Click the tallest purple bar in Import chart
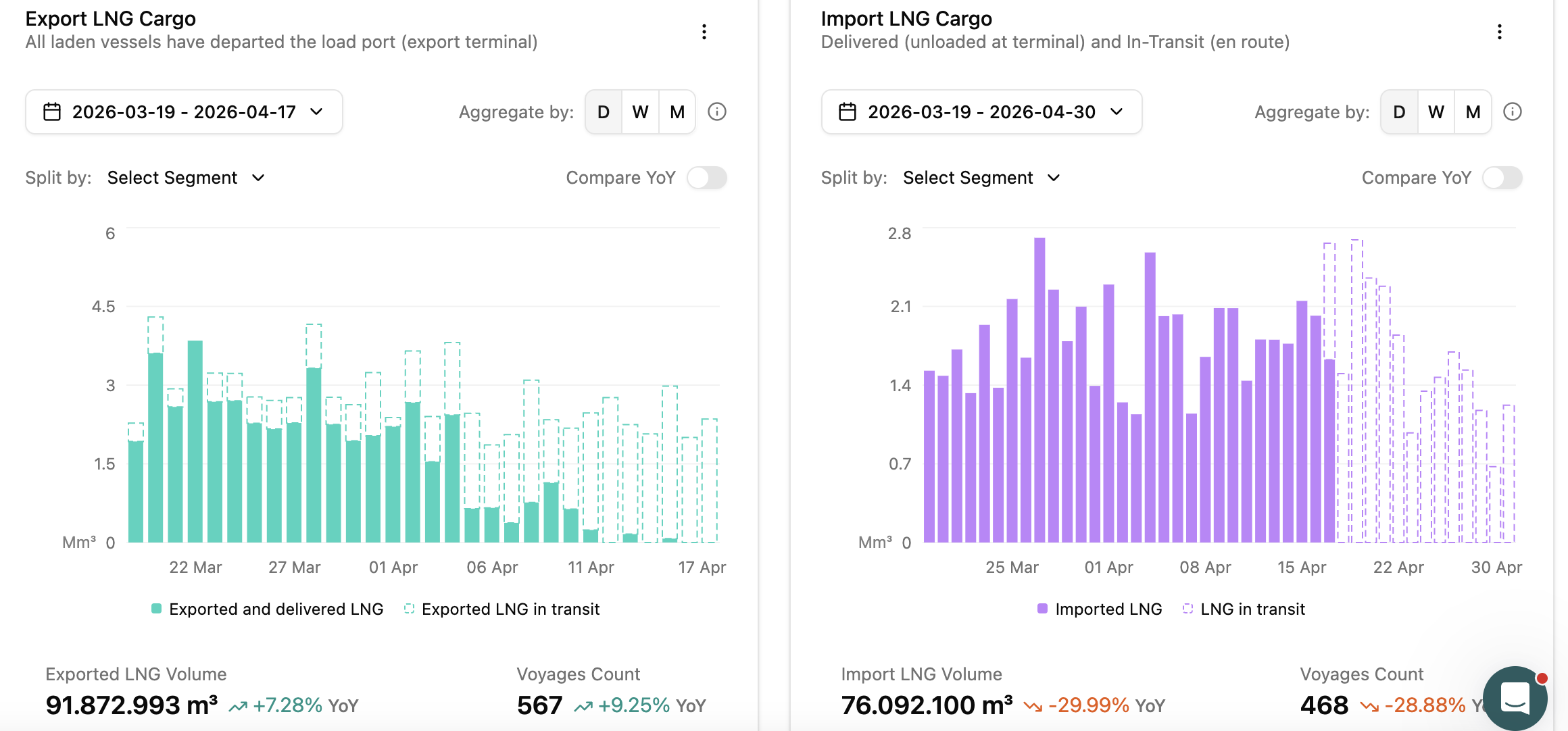 tap(1039, 390)
